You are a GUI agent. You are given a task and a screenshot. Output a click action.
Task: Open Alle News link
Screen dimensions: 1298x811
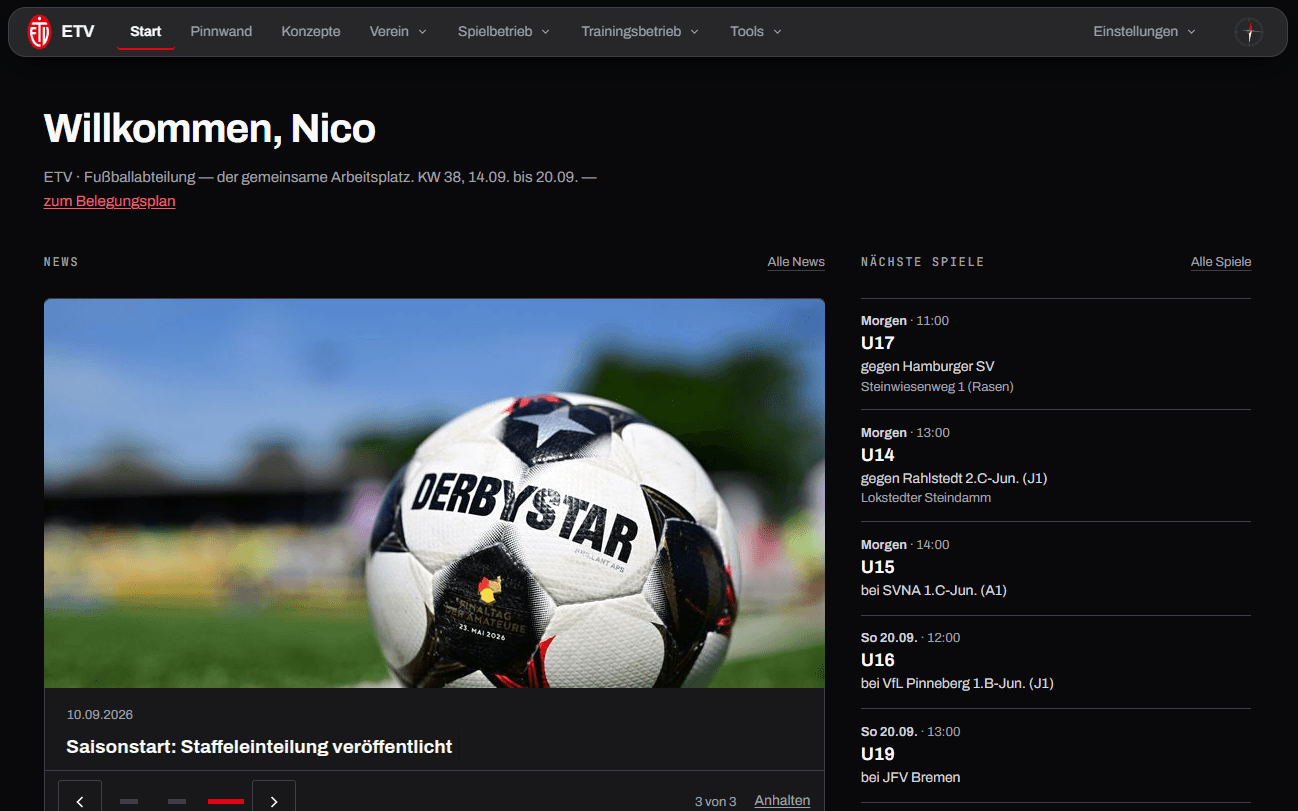coord(796,262)
